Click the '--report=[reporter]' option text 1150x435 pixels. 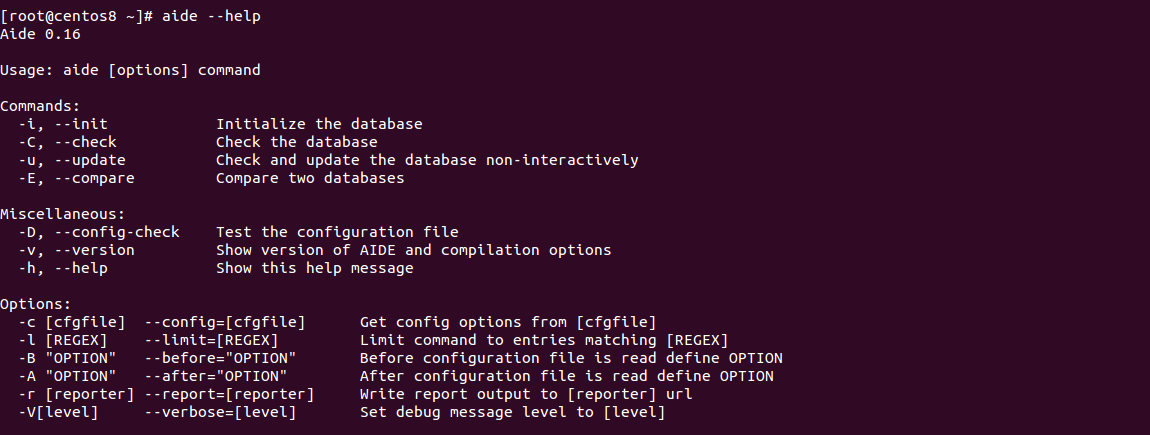(x=229, y=394)
